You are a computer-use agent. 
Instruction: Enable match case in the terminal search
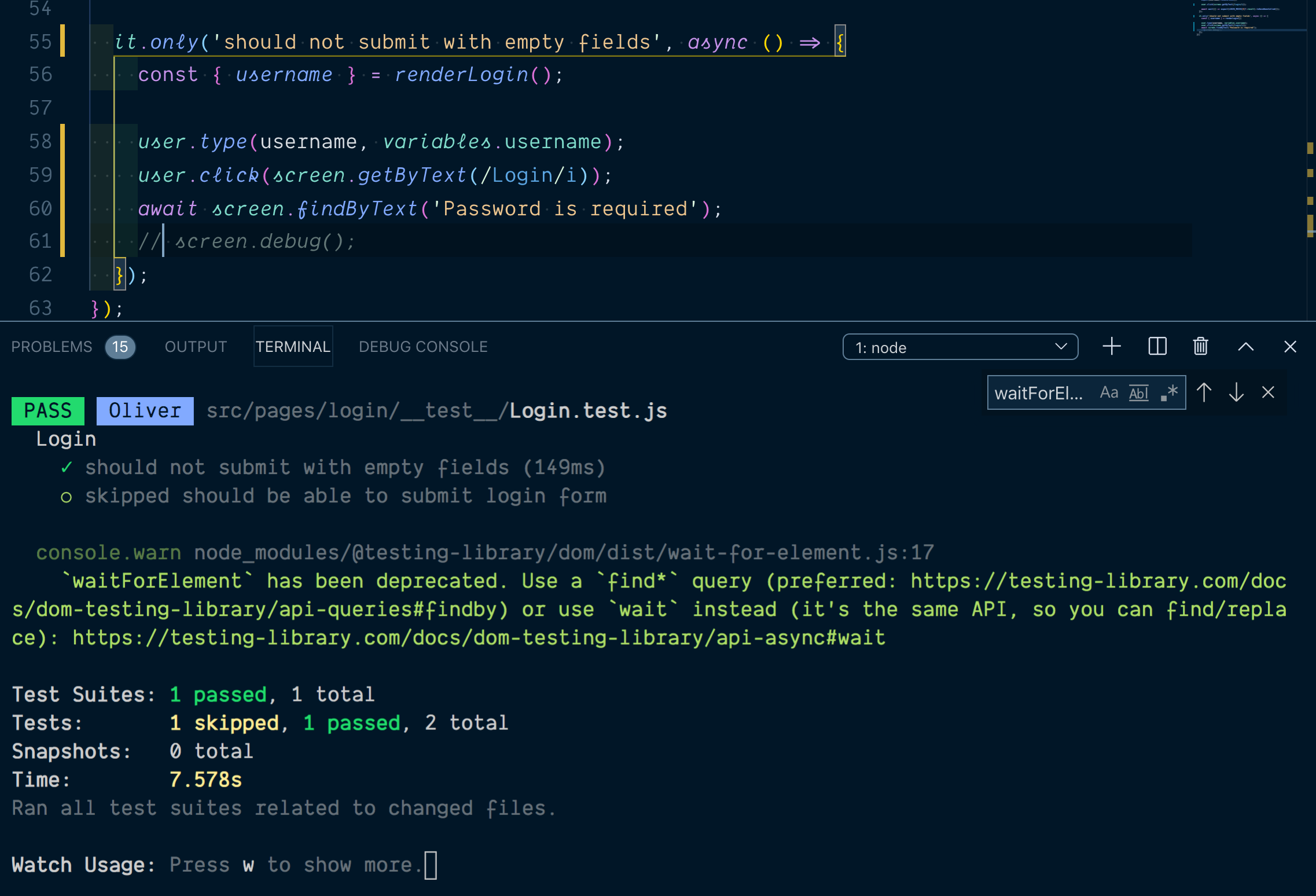point(1109,392)
